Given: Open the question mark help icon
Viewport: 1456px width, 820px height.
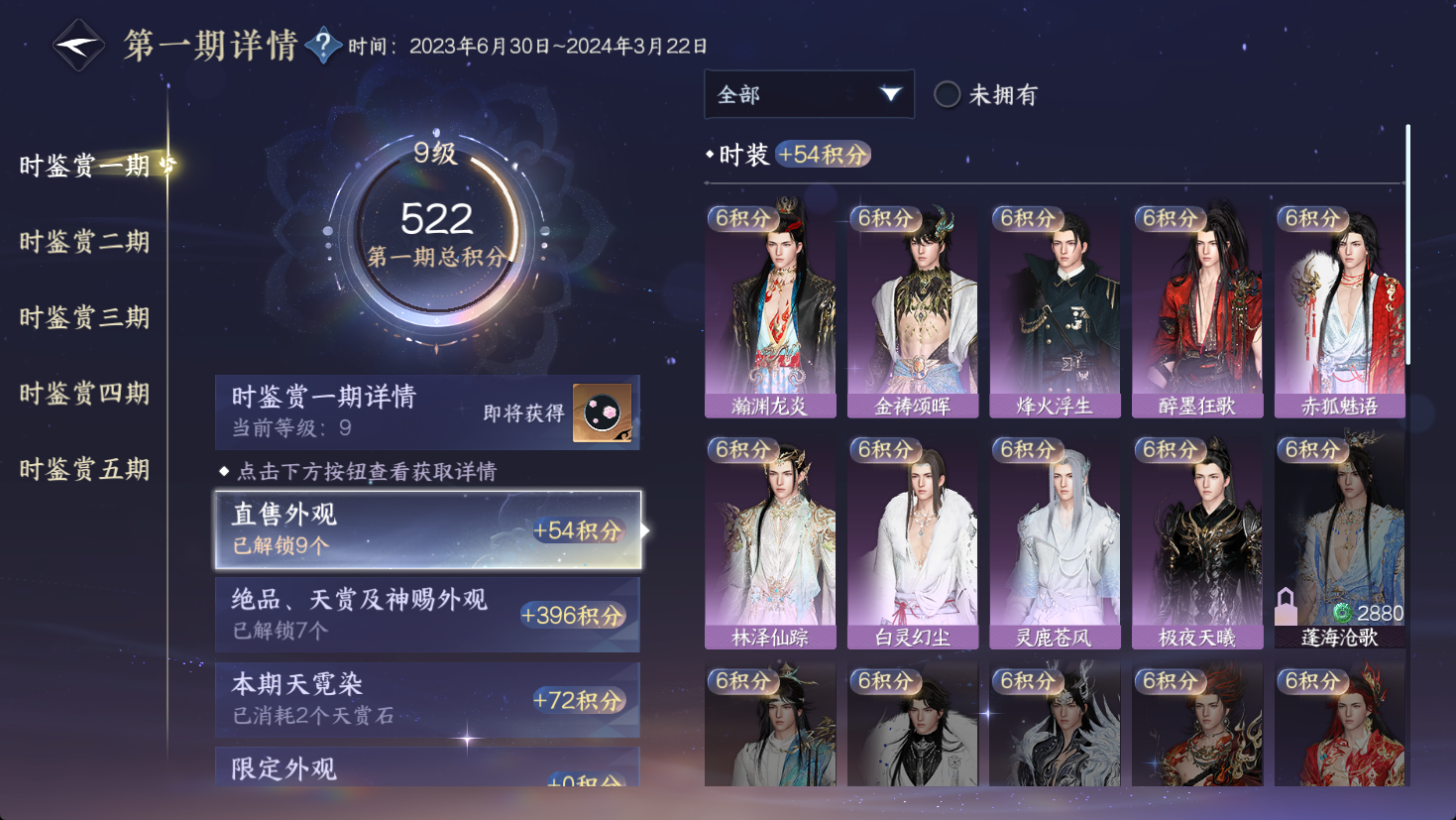Looking at the screenshot, I should [x=324, y=46].
